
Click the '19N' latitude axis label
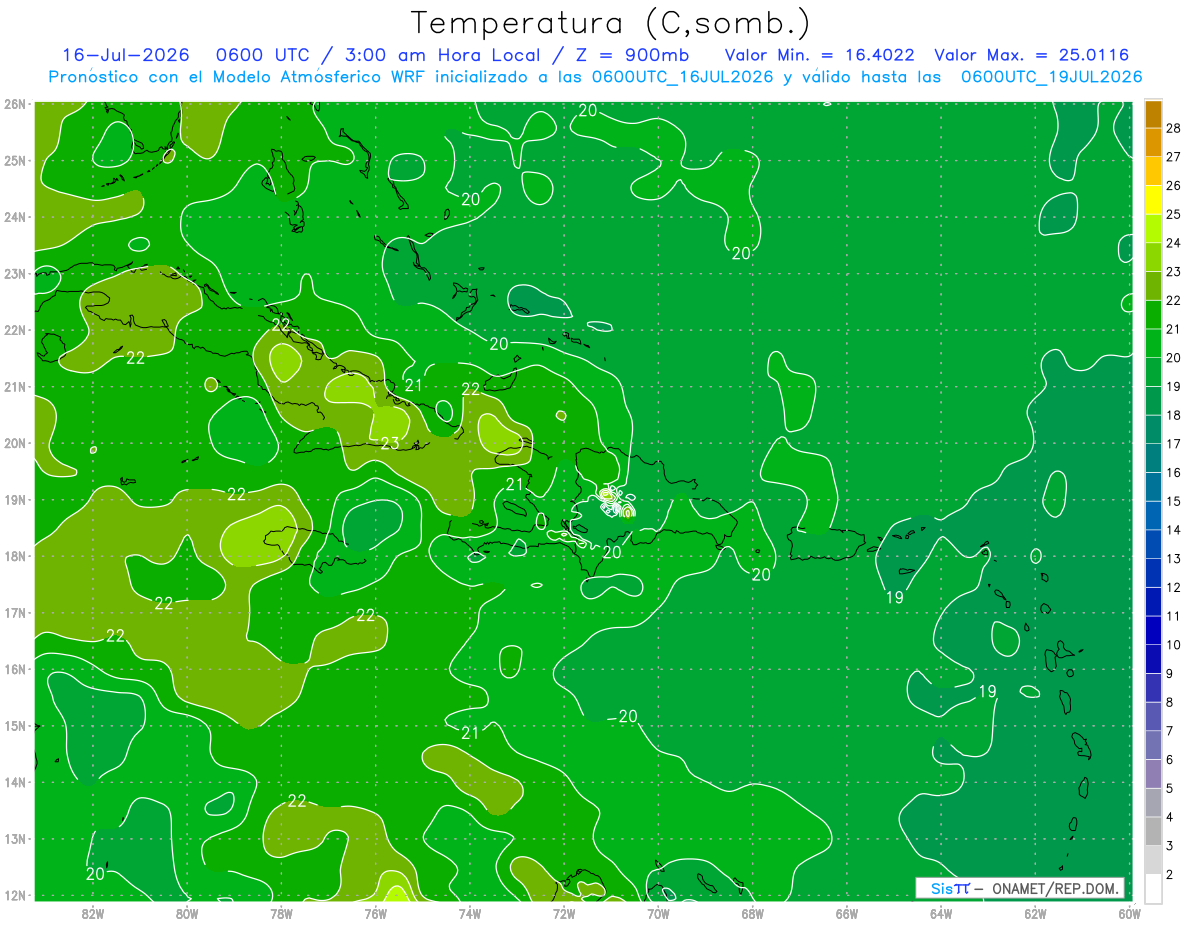pyautogui.click(x=14, y=499)
